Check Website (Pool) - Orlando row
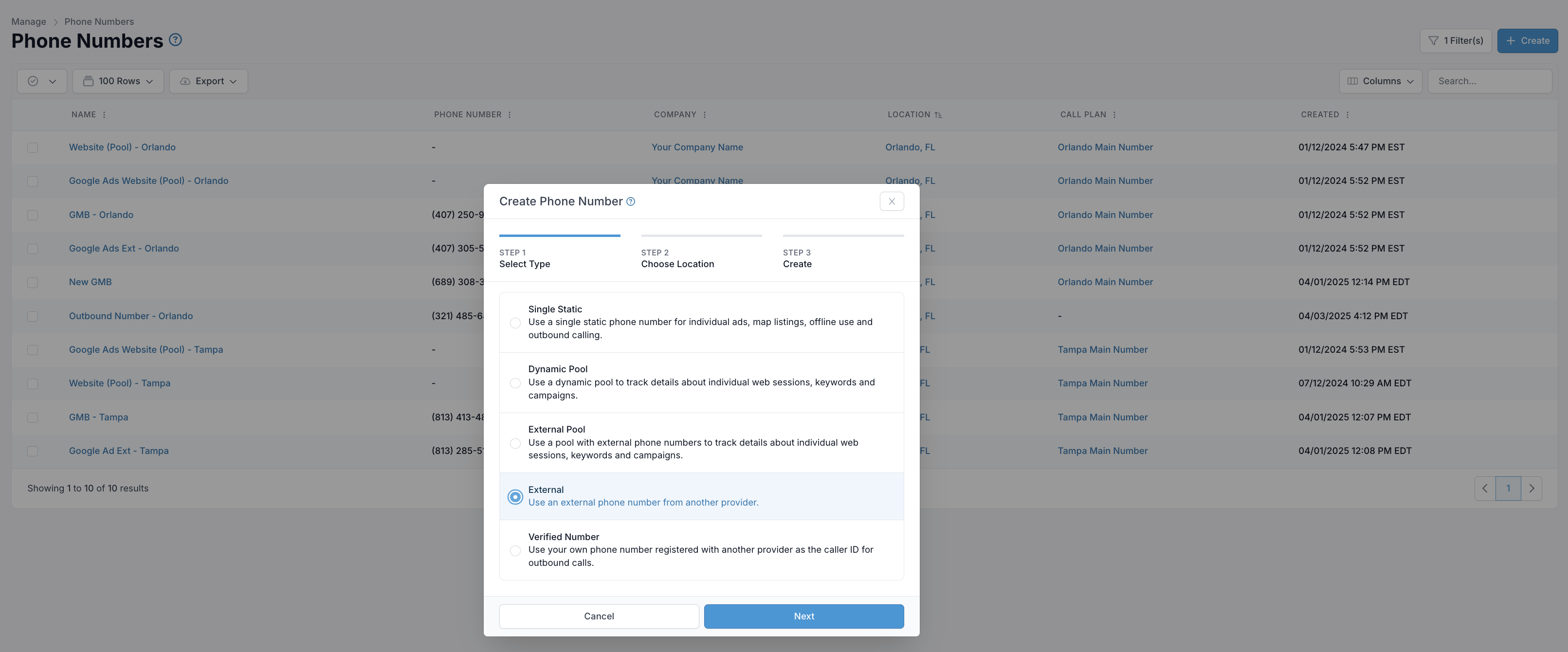 coord(33,147)
